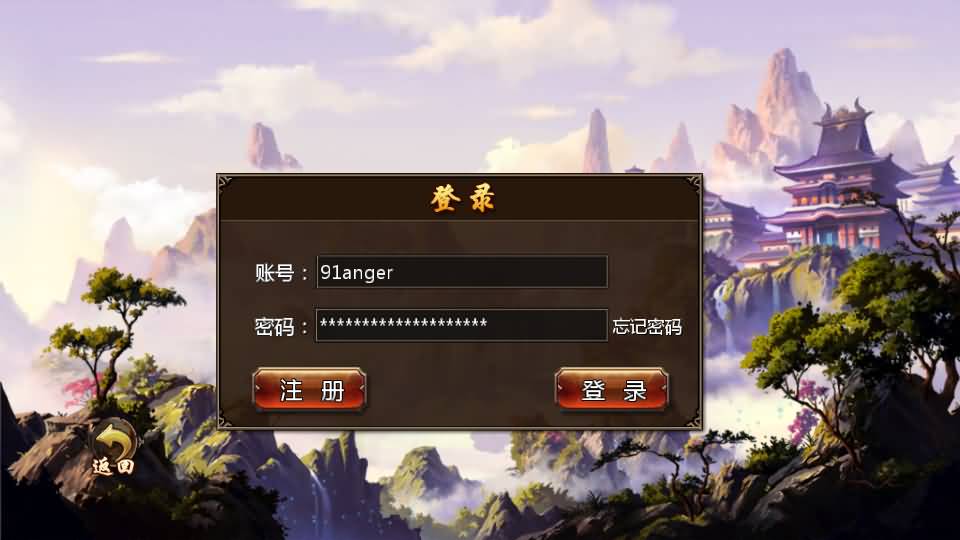Click the 账号 account label
The height and width of the screenshot is (540, 960).
coord(274,272)
